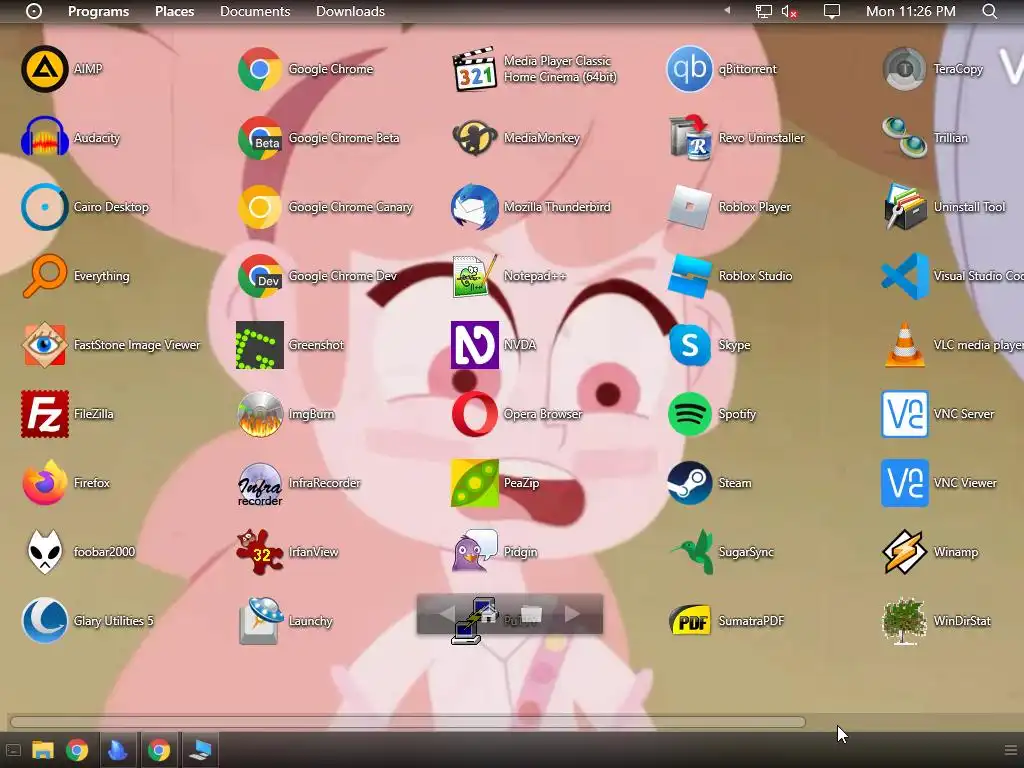Launch PeaZip
1024x768 pixels.
pos(475,483)
